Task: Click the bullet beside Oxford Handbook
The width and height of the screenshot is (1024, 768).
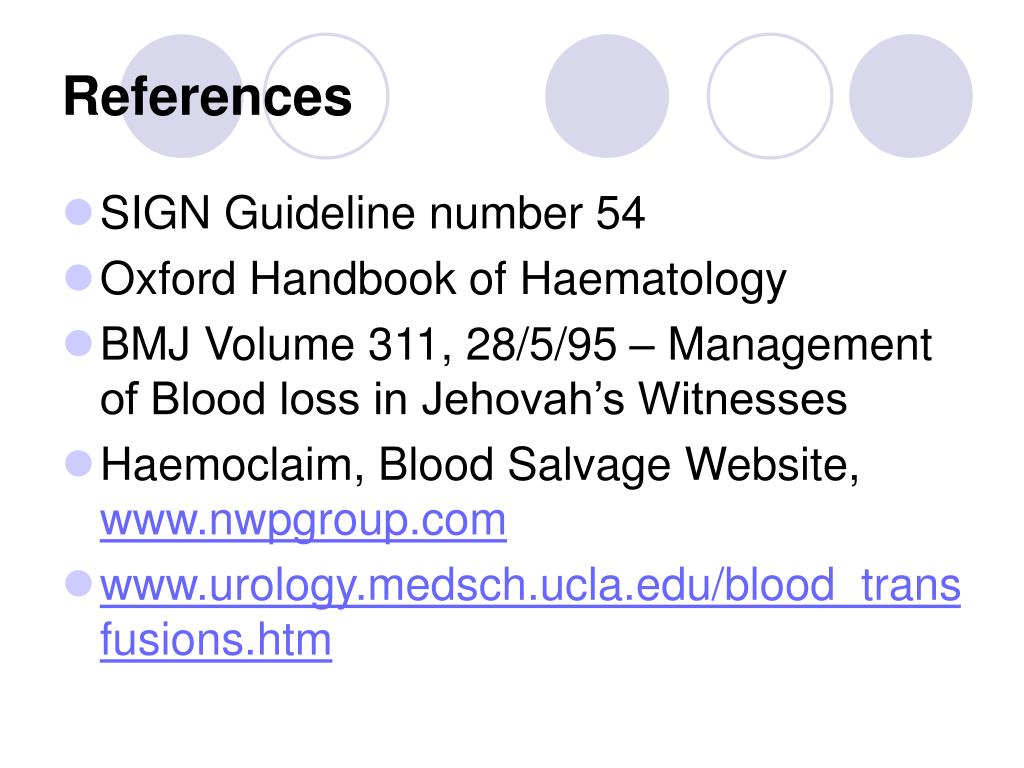Action: pyautogui.click(x=78, y=277)
